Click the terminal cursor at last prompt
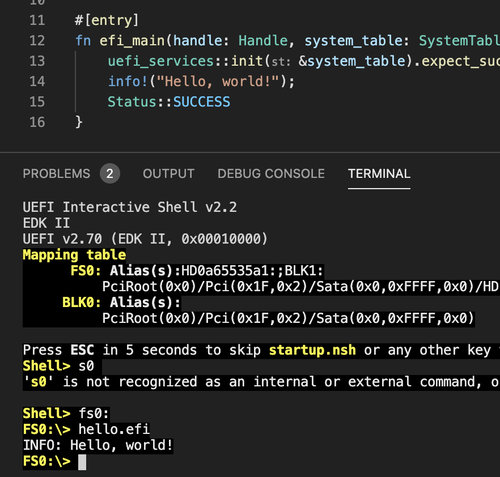Viewport: 500px width, 477px height. tap(82, 462)
